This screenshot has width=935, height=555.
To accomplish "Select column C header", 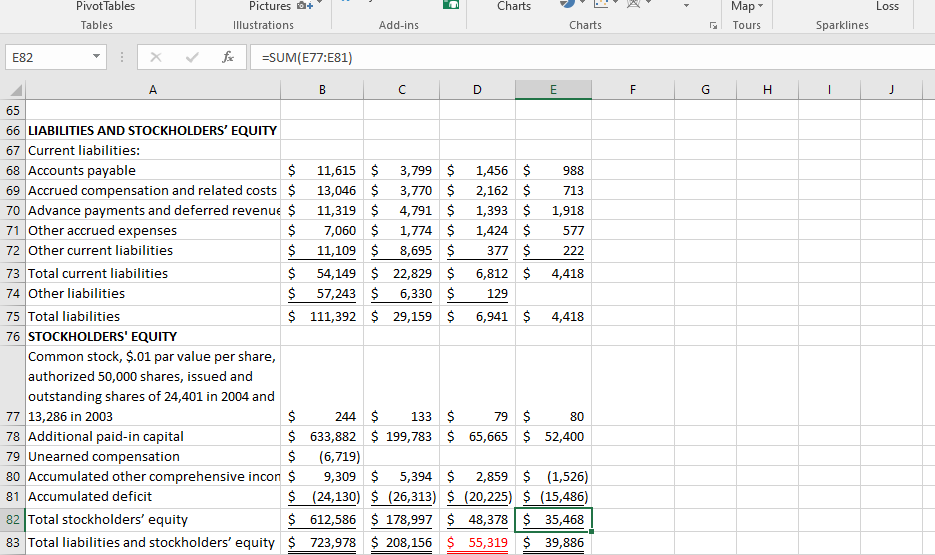I will (402, 89).
